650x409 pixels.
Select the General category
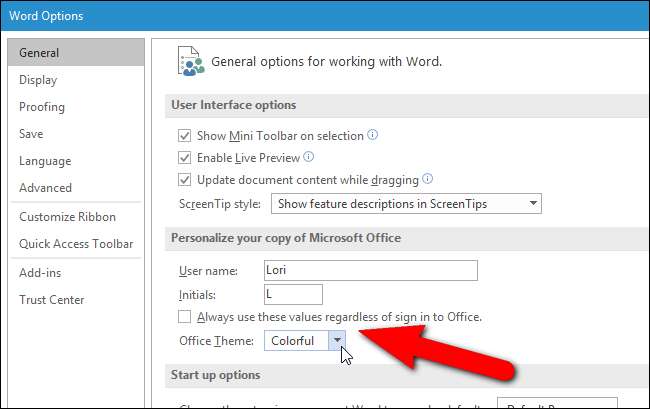pos(39,53)
